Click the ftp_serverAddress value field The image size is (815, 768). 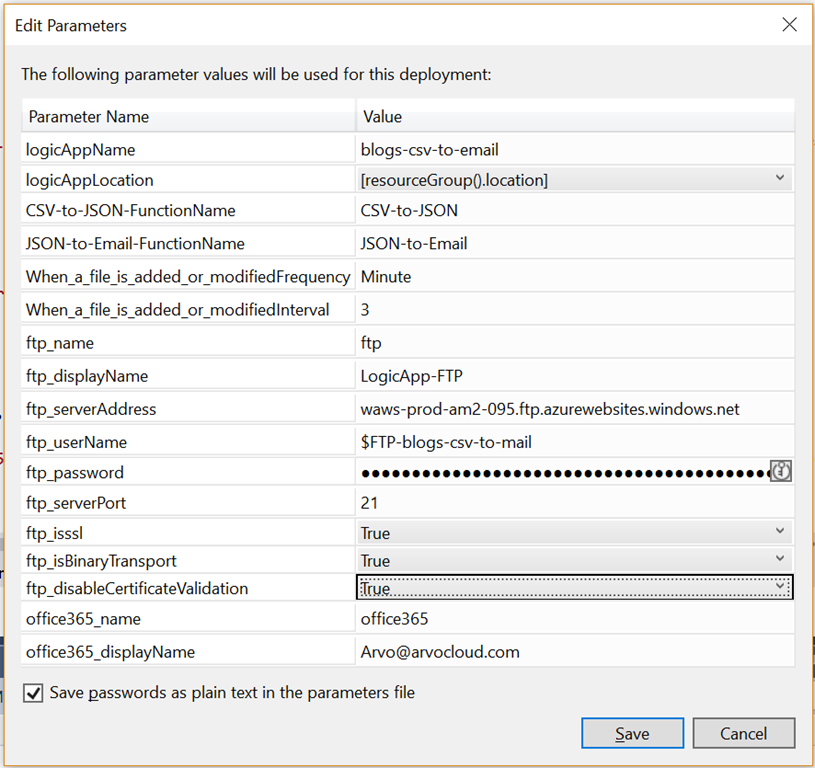[x=575, y=408]
